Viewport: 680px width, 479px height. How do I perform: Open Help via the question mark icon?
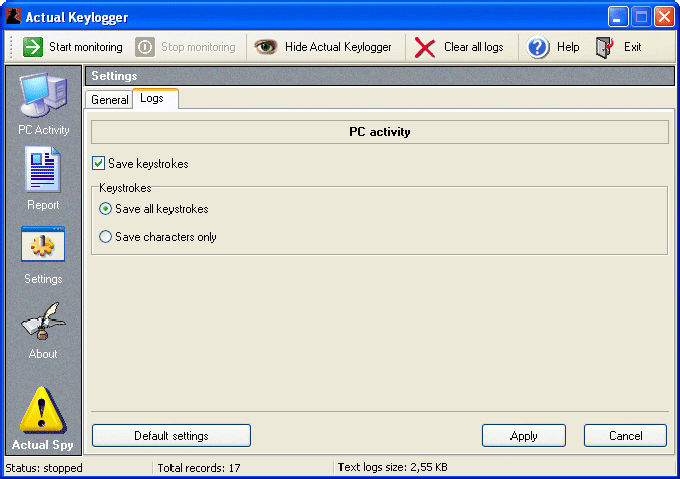click(539, 47)
